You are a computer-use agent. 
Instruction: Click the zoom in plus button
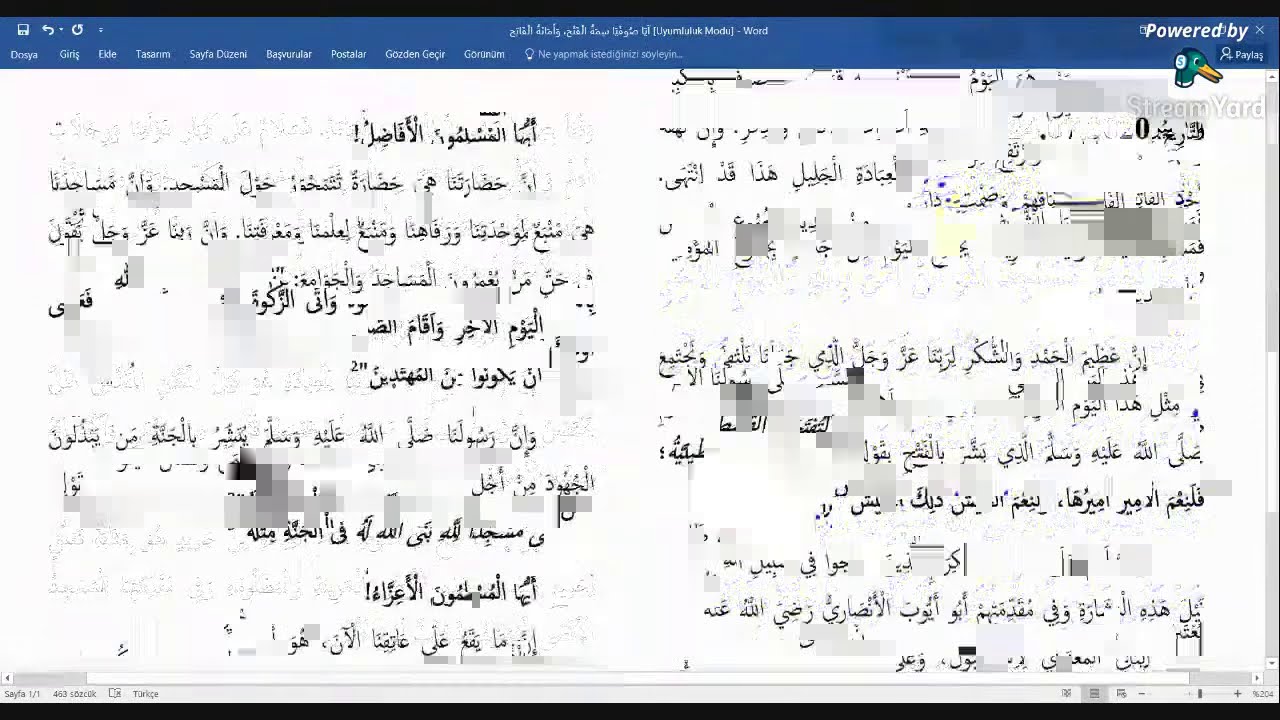[1237, 693]
